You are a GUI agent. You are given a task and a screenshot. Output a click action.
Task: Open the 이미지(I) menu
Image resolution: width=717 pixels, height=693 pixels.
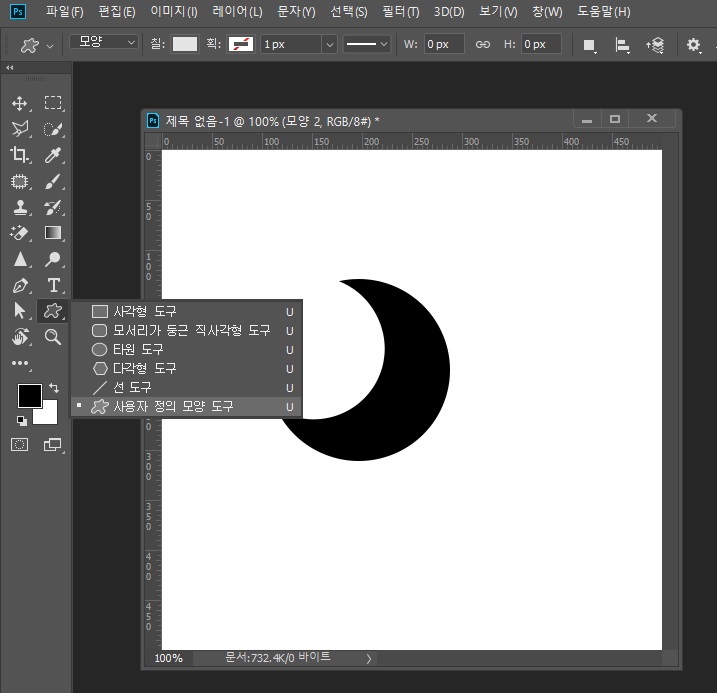[174, 11]
